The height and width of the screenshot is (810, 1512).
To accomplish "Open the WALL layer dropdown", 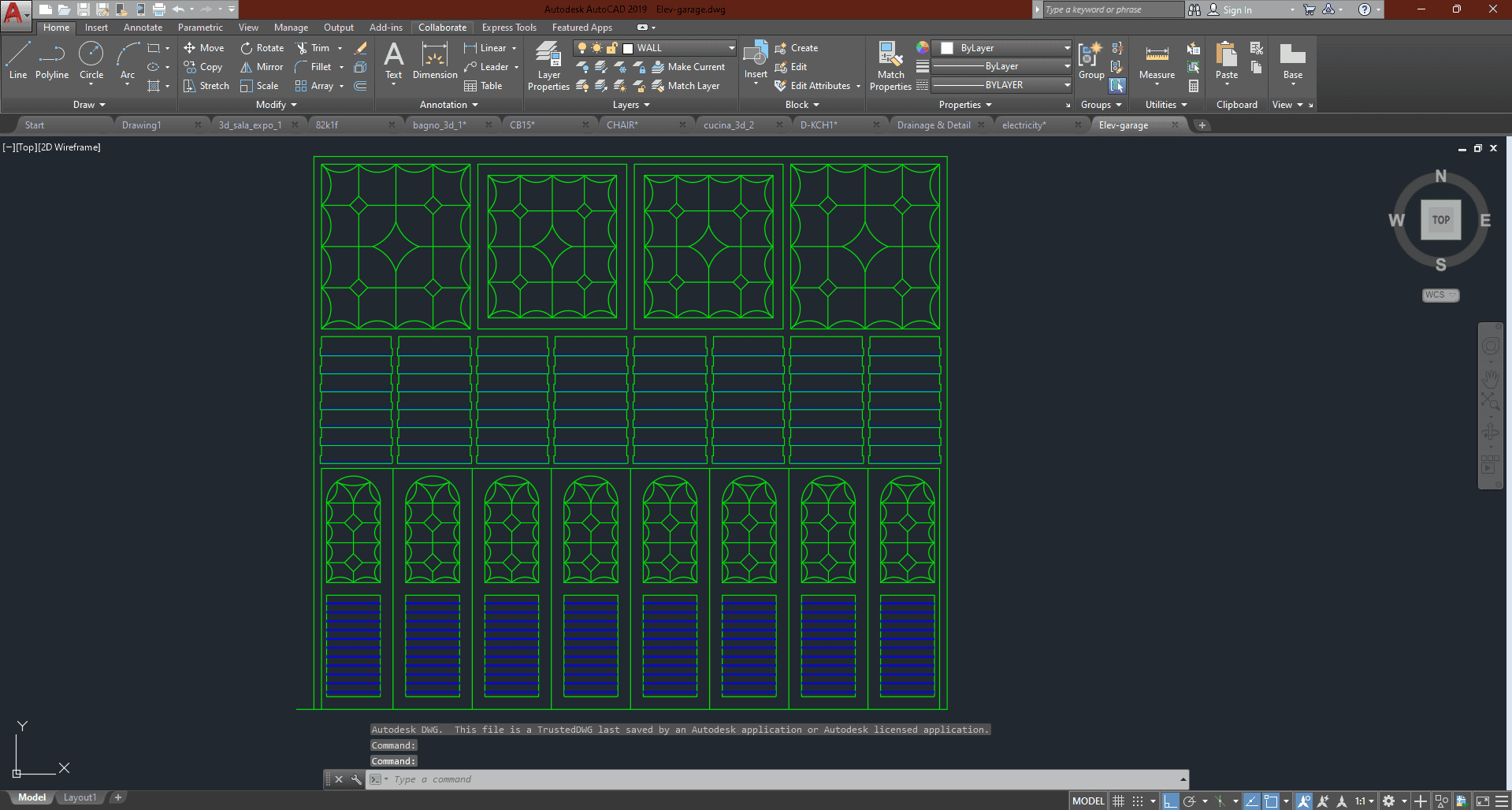I will click(x=731, y=48).
